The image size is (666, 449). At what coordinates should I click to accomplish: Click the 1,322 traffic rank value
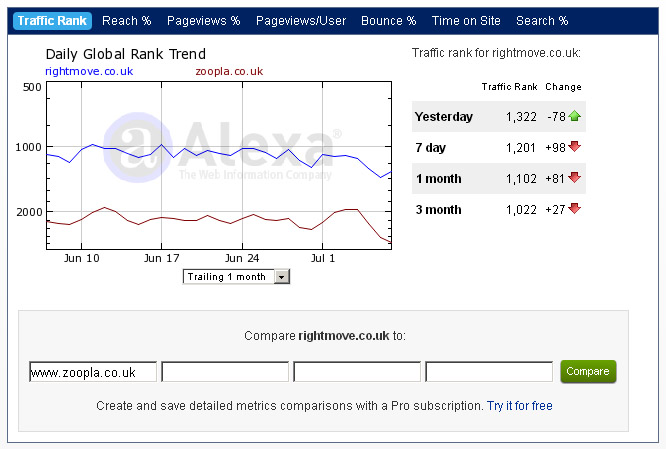[521, 117]
